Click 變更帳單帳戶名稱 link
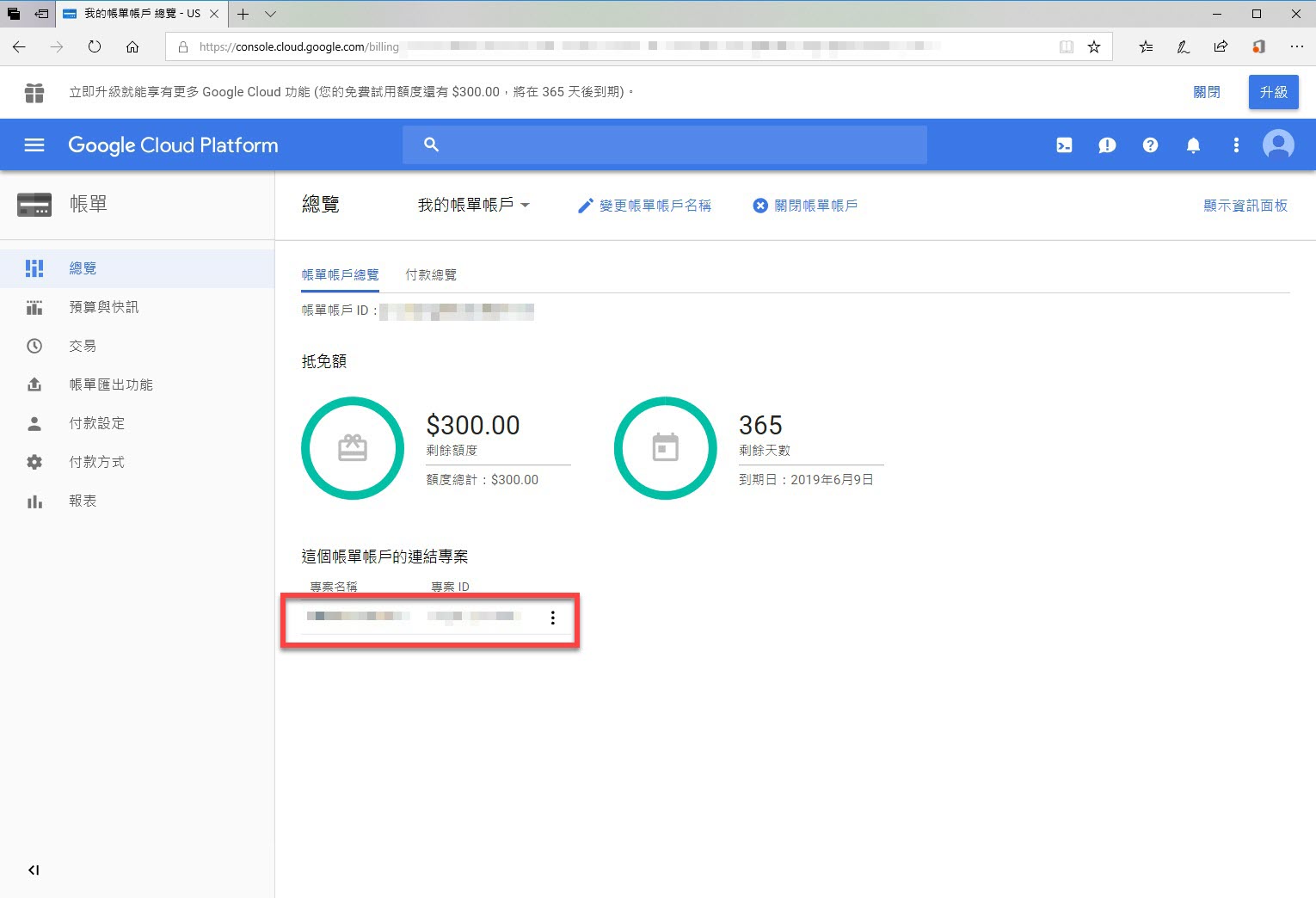 tap(655, 206)
